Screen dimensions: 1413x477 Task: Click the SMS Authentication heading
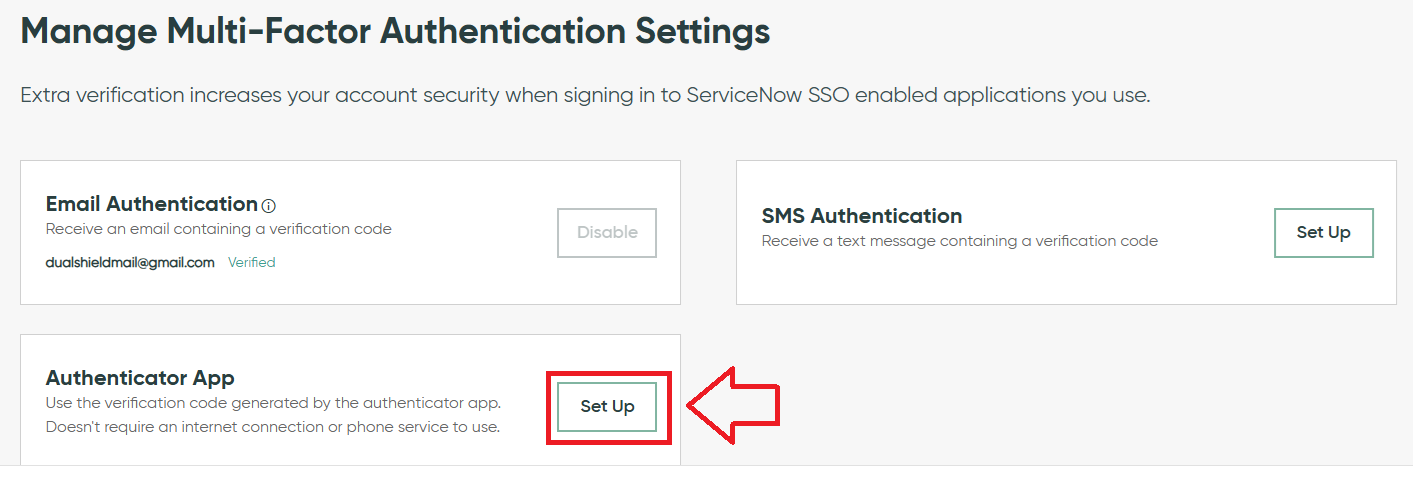tap(861, 216)
